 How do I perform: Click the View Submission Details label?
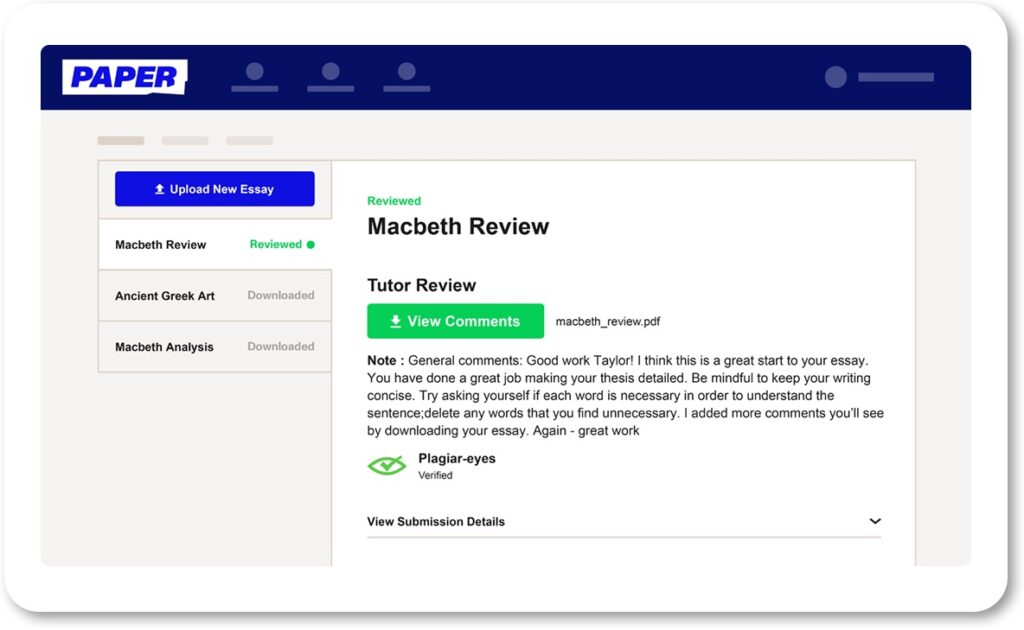point(436,521)
